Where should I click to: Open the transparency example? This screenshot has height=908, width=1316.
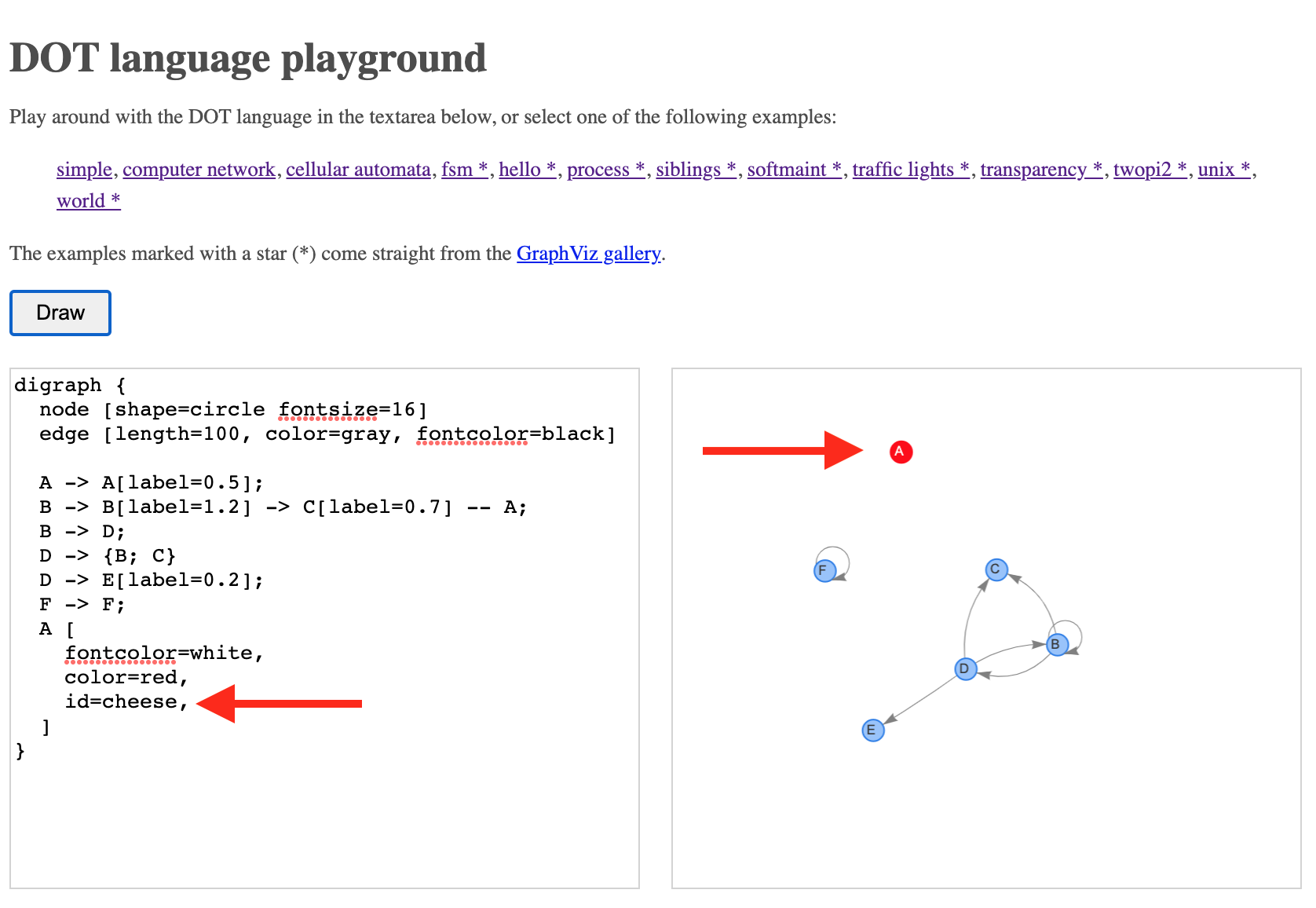(1040, 169)
